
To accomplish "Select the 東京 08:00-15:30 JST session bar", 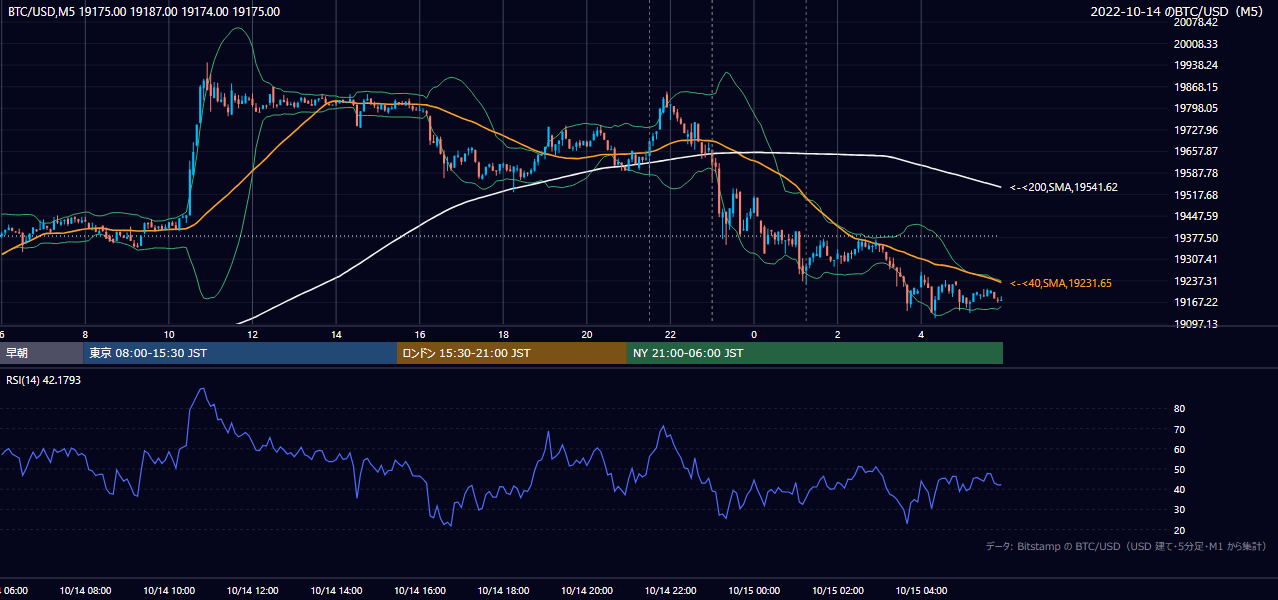I will (x=240, y=353).
